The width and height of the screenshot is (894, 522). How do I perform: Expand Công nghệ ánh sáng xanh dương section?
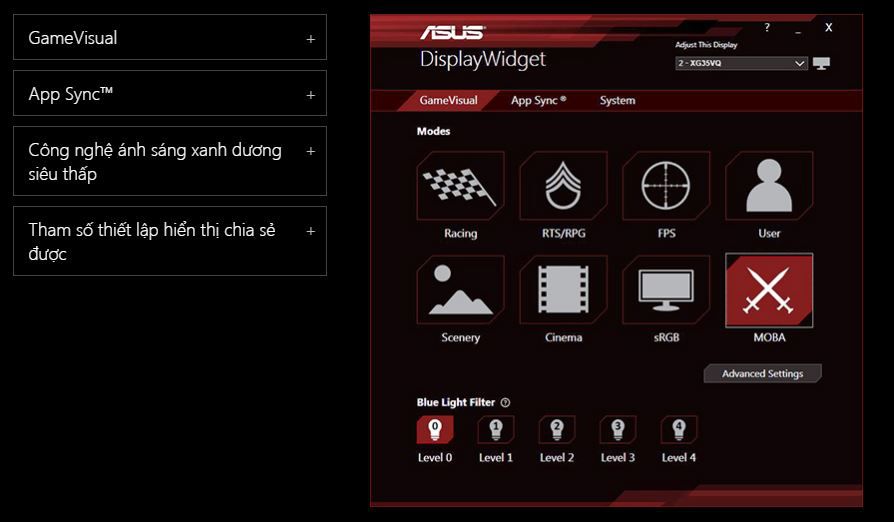(x=170, y=161)
